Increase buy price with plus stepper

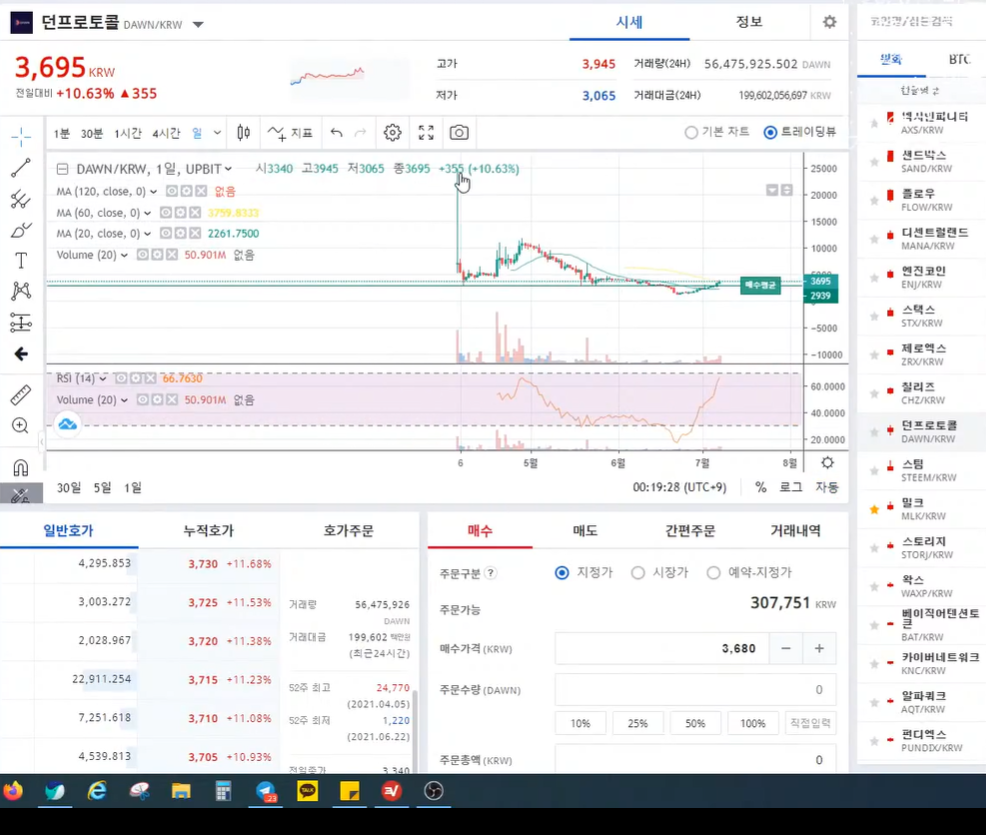point(819,648)
